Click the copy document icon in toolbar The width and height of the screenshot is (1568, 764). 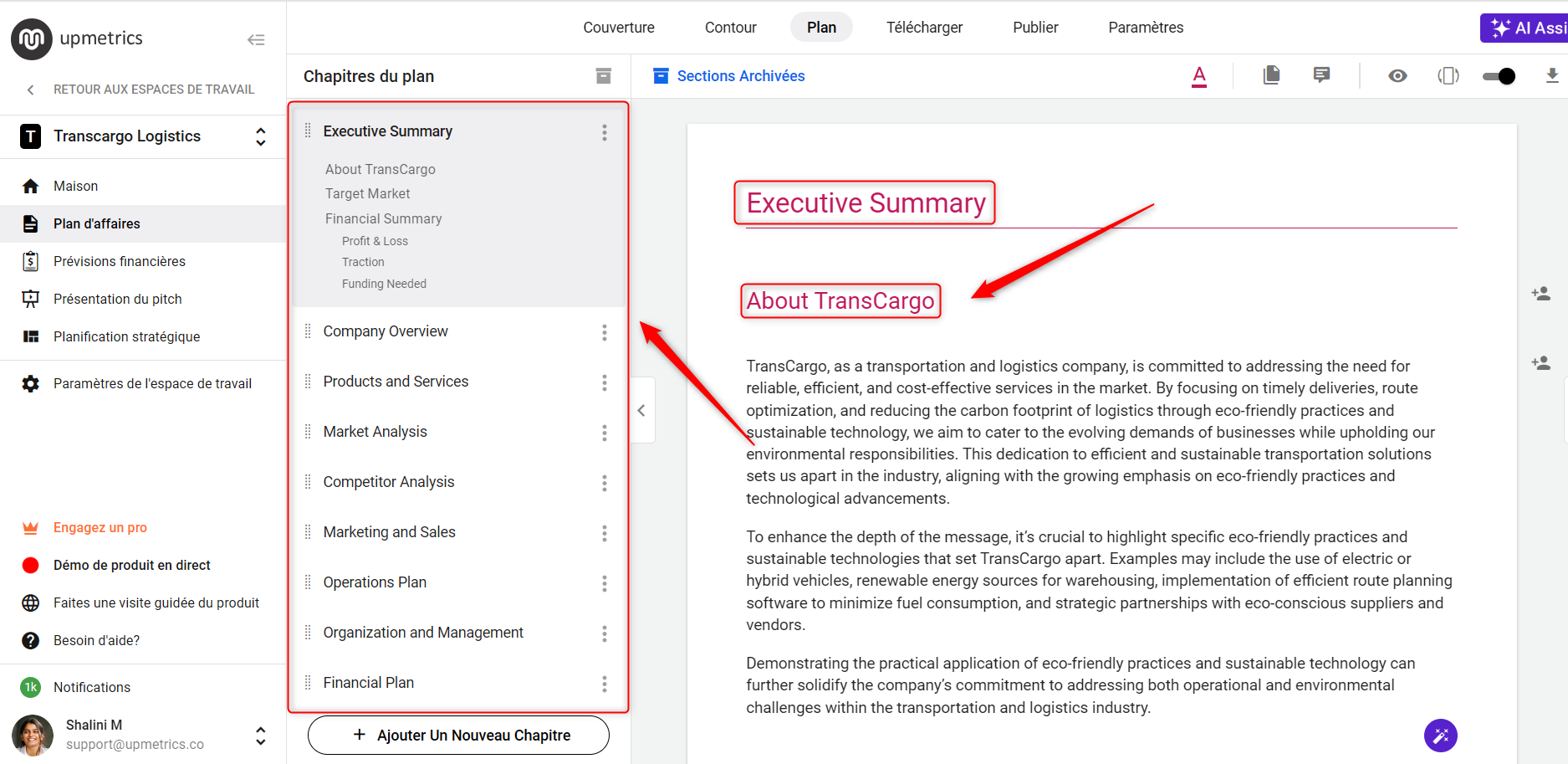coord(1271,75)
